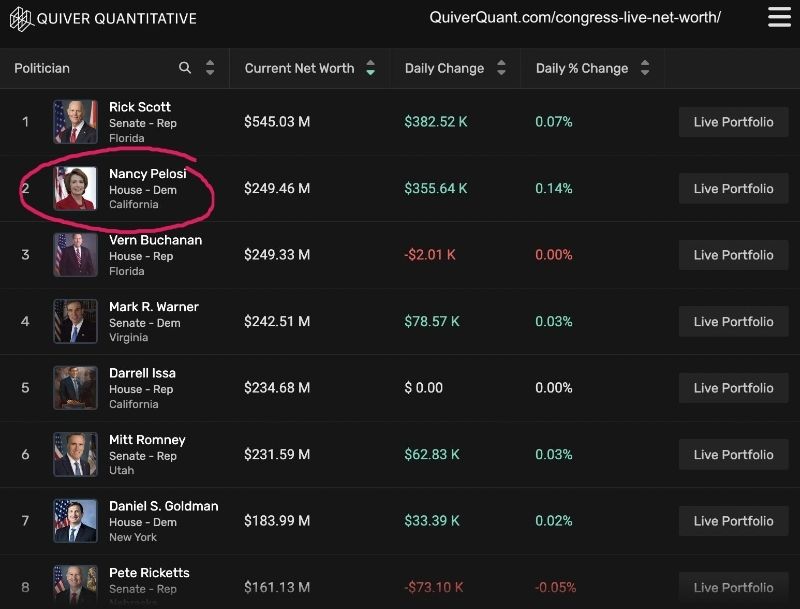The image size is (800, 609).
Task: Select the Daniel S. Goldman name
Action: tap(164, 506)
